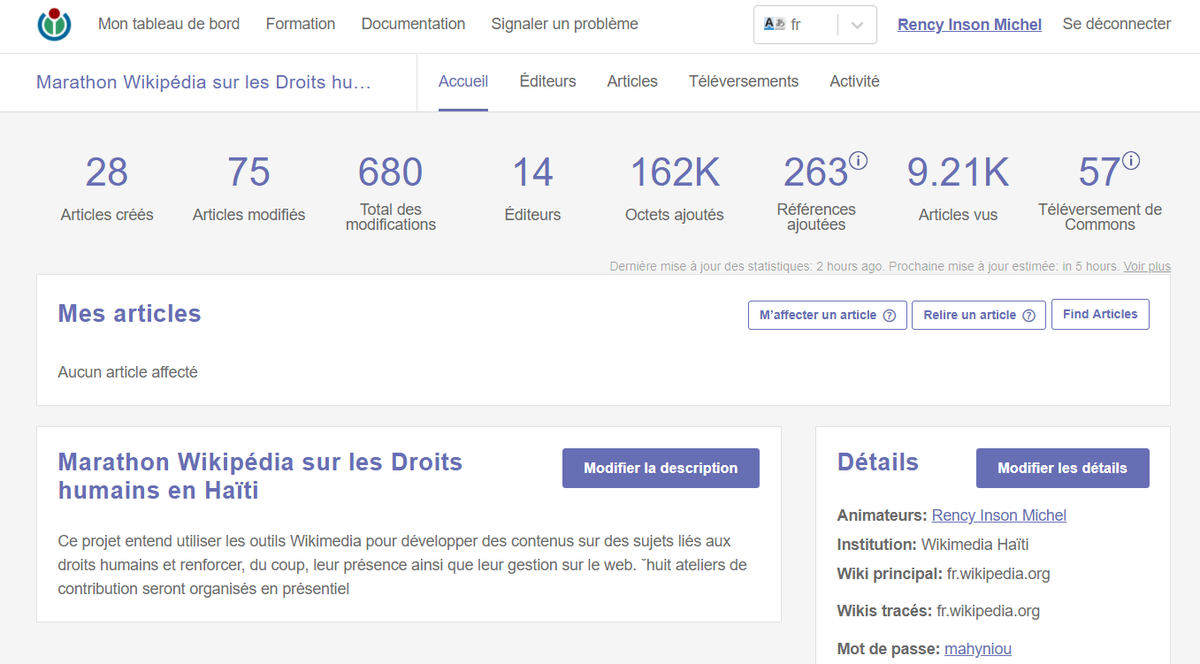1200x664 pixels.
Task: Click the 14 Éditeurs statistic
Action: pos(533,172)
